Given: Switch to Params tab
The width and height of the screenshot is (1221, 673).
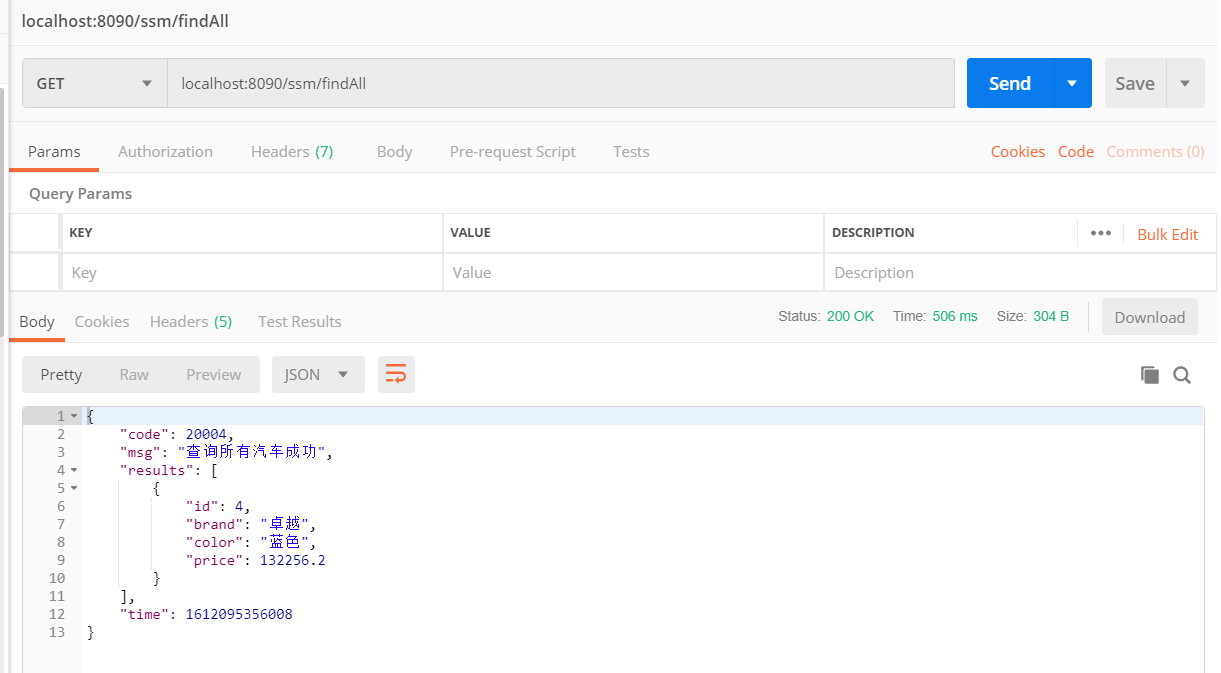Looking at the screenshot, I should [x=54, y=151].
